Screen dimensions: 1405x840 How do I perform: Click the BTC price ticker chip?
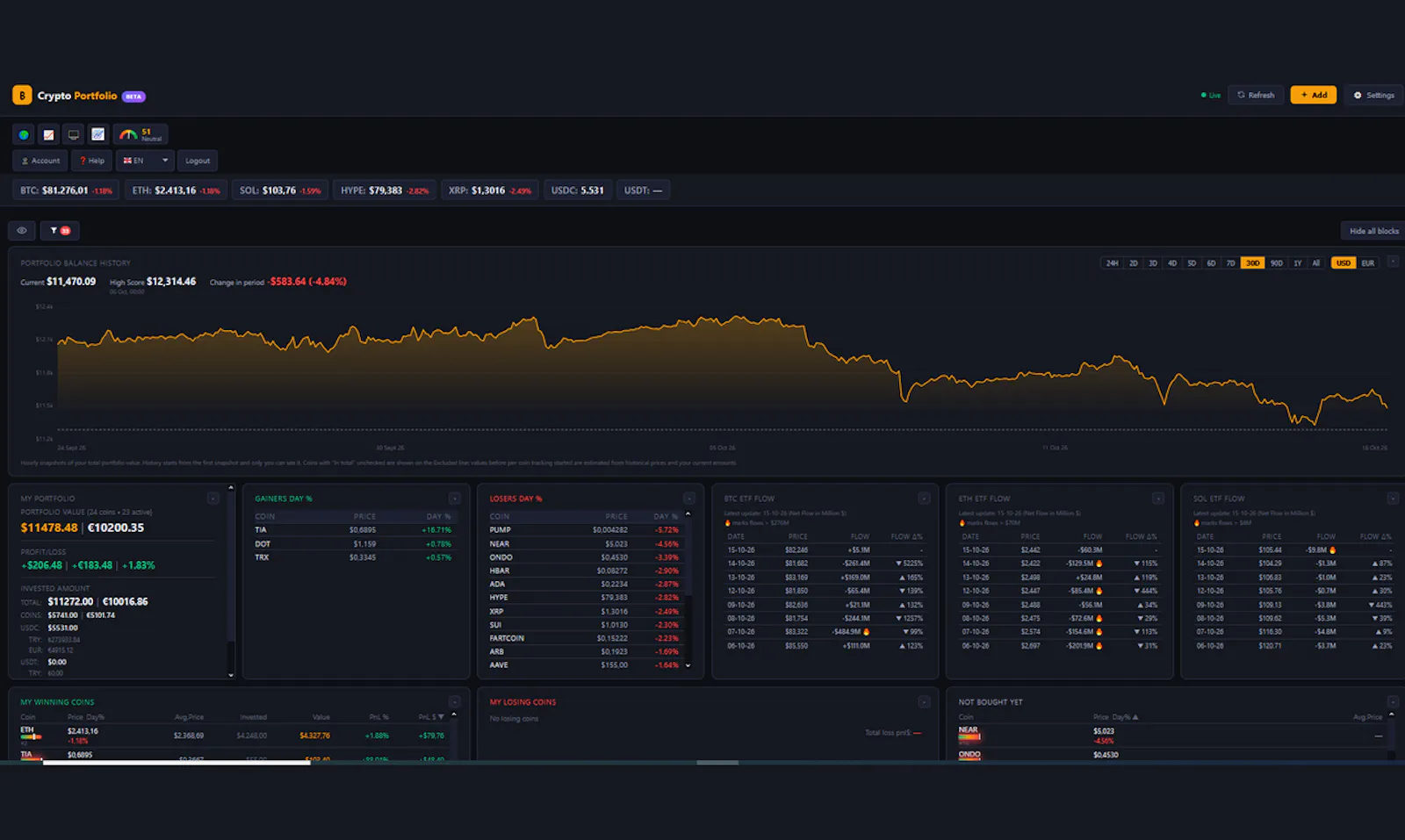tap(66, 190)
